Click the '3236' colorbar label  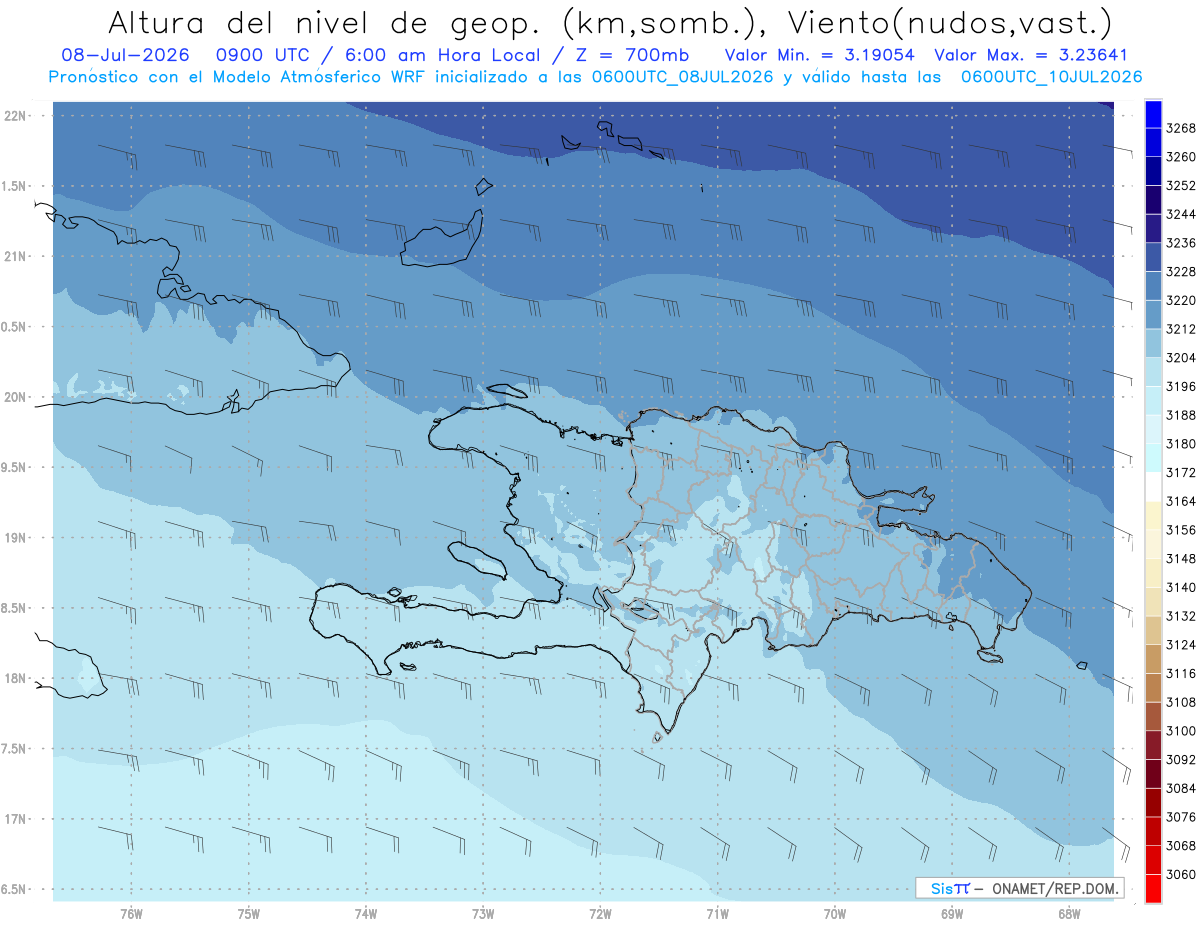[1181, 243]
